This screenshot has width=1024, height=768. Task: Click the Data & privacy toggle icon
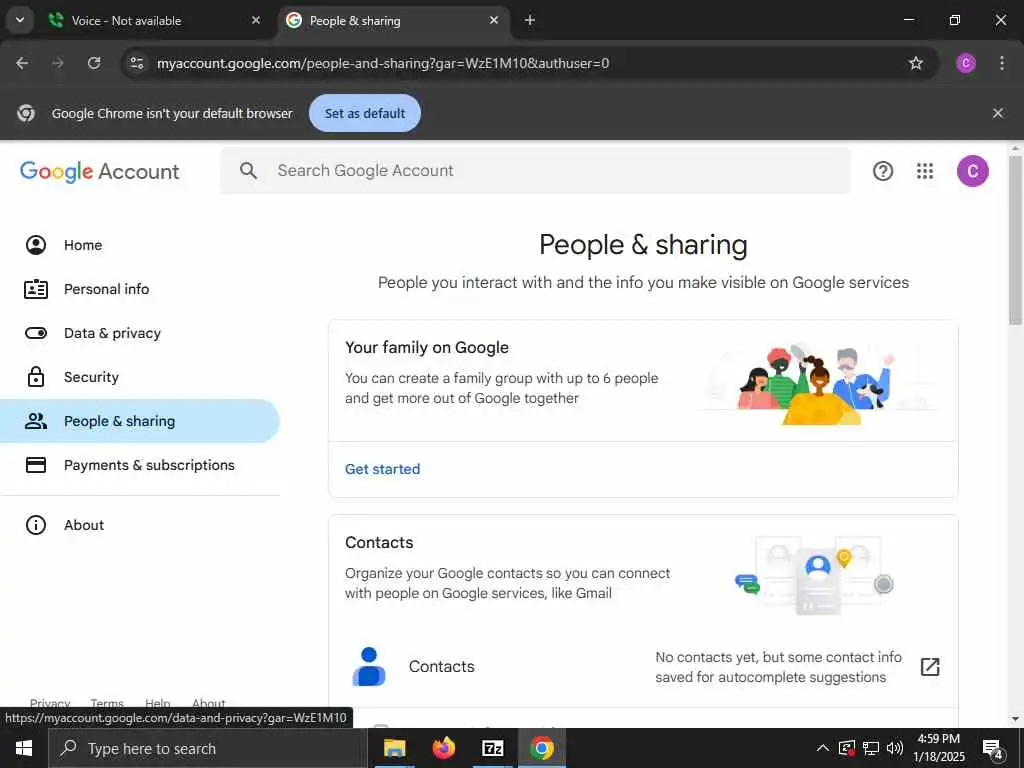coord(36,333)
